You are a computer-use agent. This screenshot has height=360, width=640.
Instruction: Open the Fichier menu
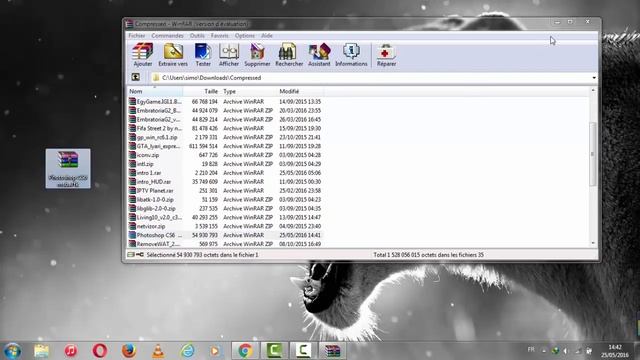tap(137, 36)
